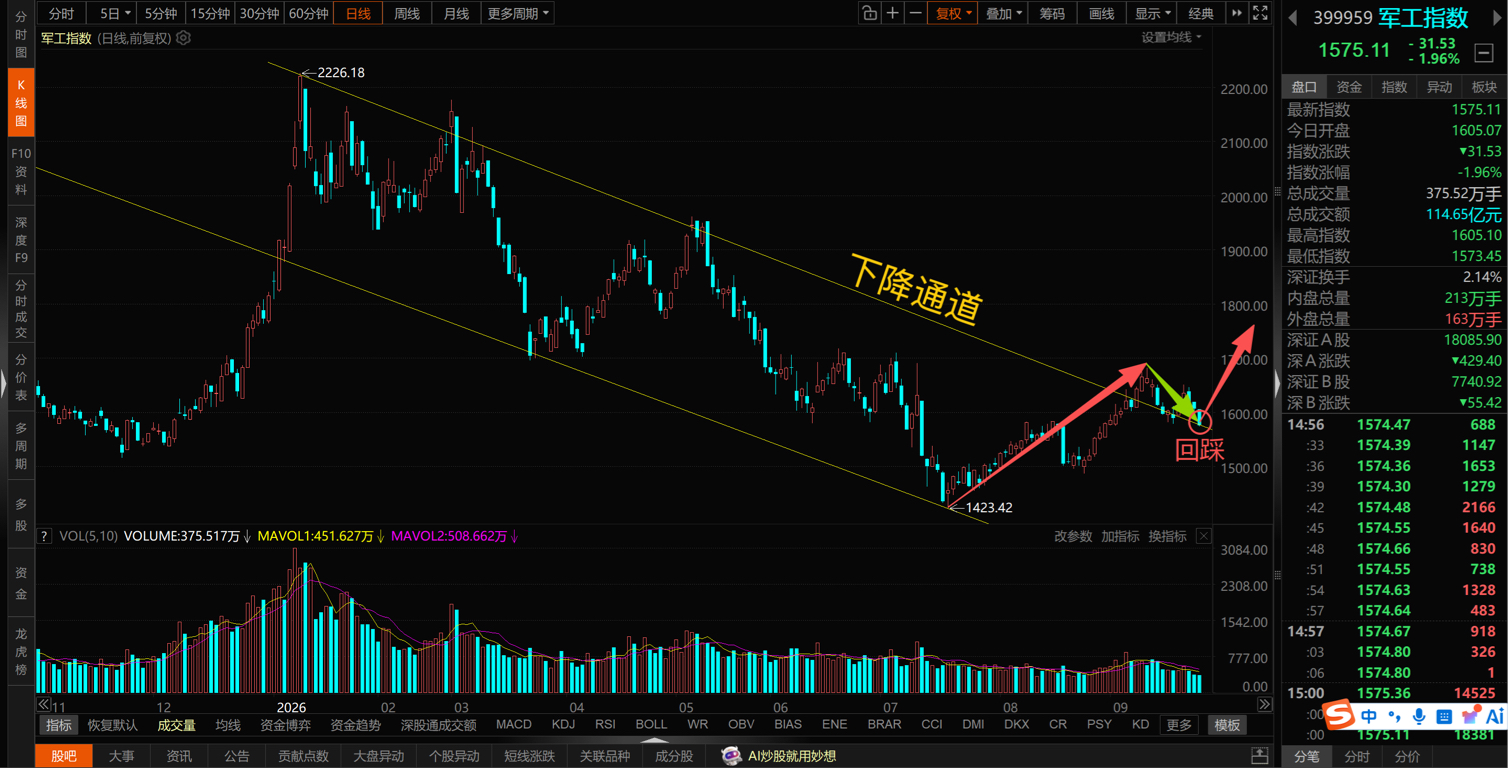Close the volume indicator panel

tap(1204, 536)
